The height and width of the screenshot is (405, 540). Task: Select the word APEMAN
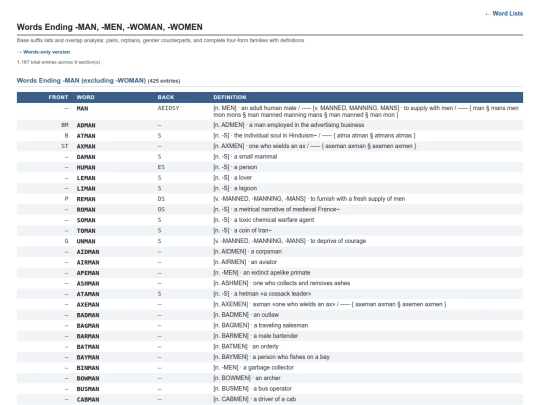pyautogui.click(x=88, y=273)
